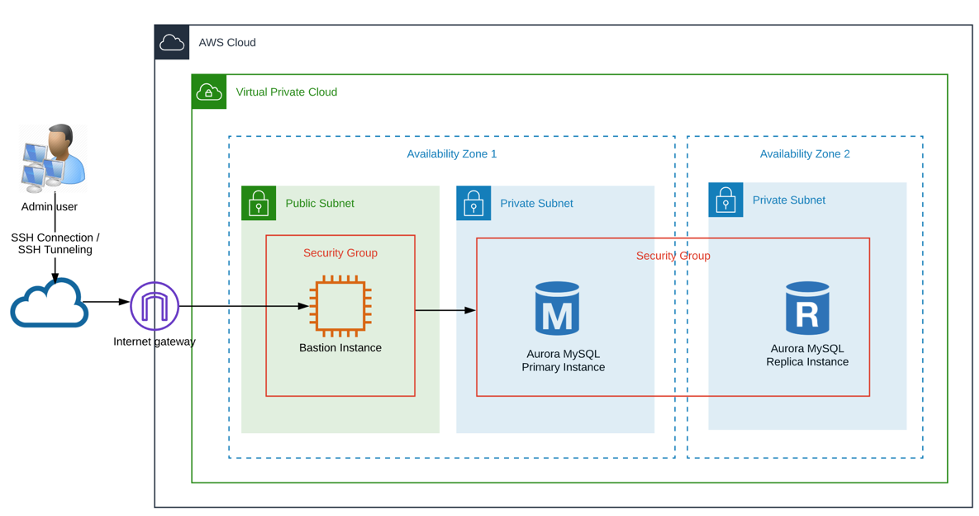Select the blue internet cloud icon
This screenshot has width=979, height=516.
[x=49, y=303]
